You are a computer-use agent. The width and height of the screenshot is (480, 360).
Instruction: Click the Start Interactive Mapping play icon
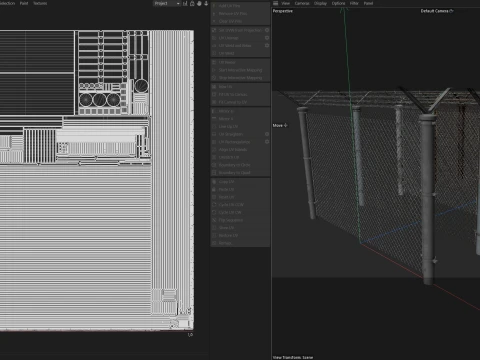point(214,70)
